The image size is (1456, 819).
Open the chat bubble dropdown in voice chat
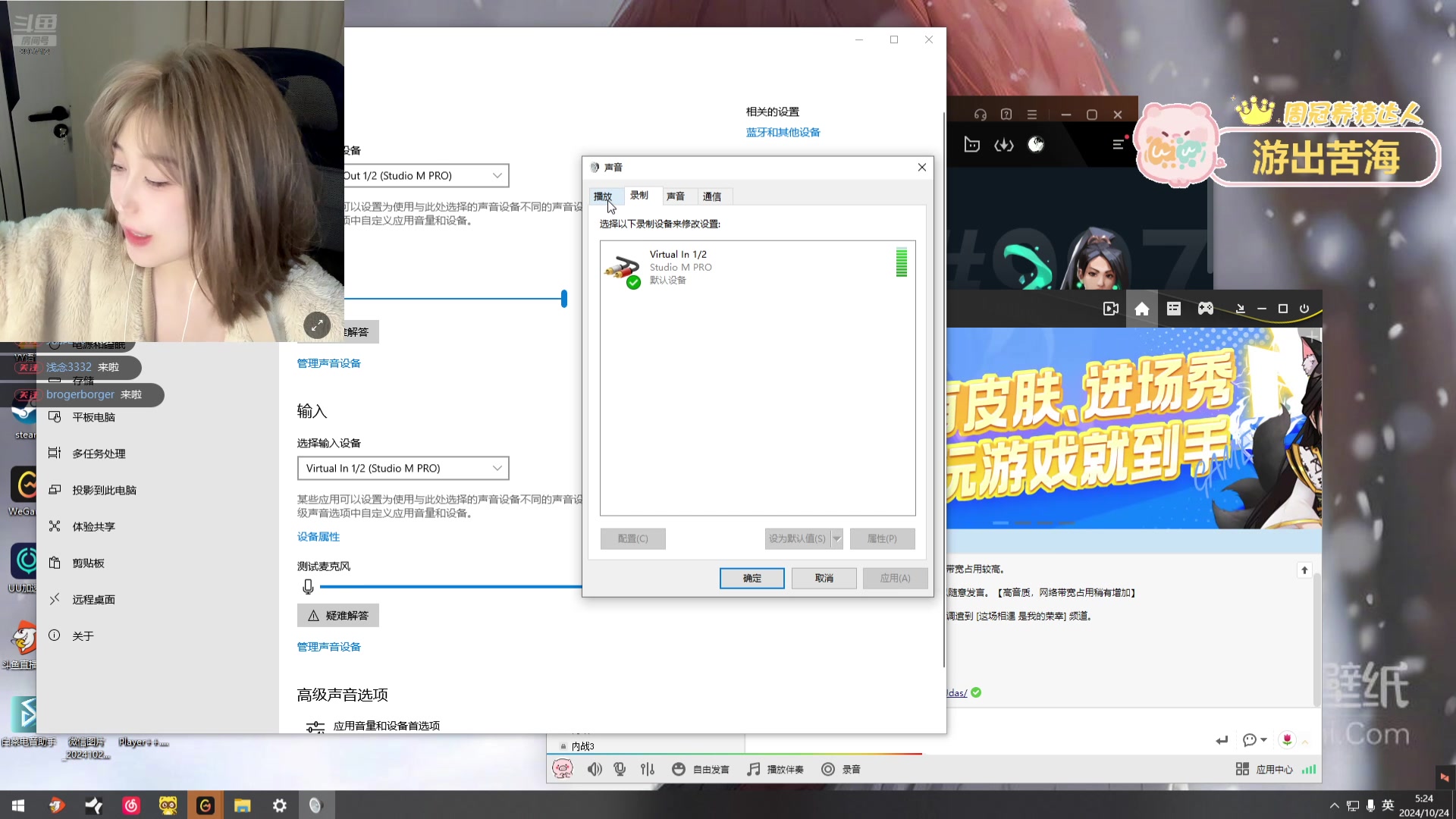(1255, 740)
